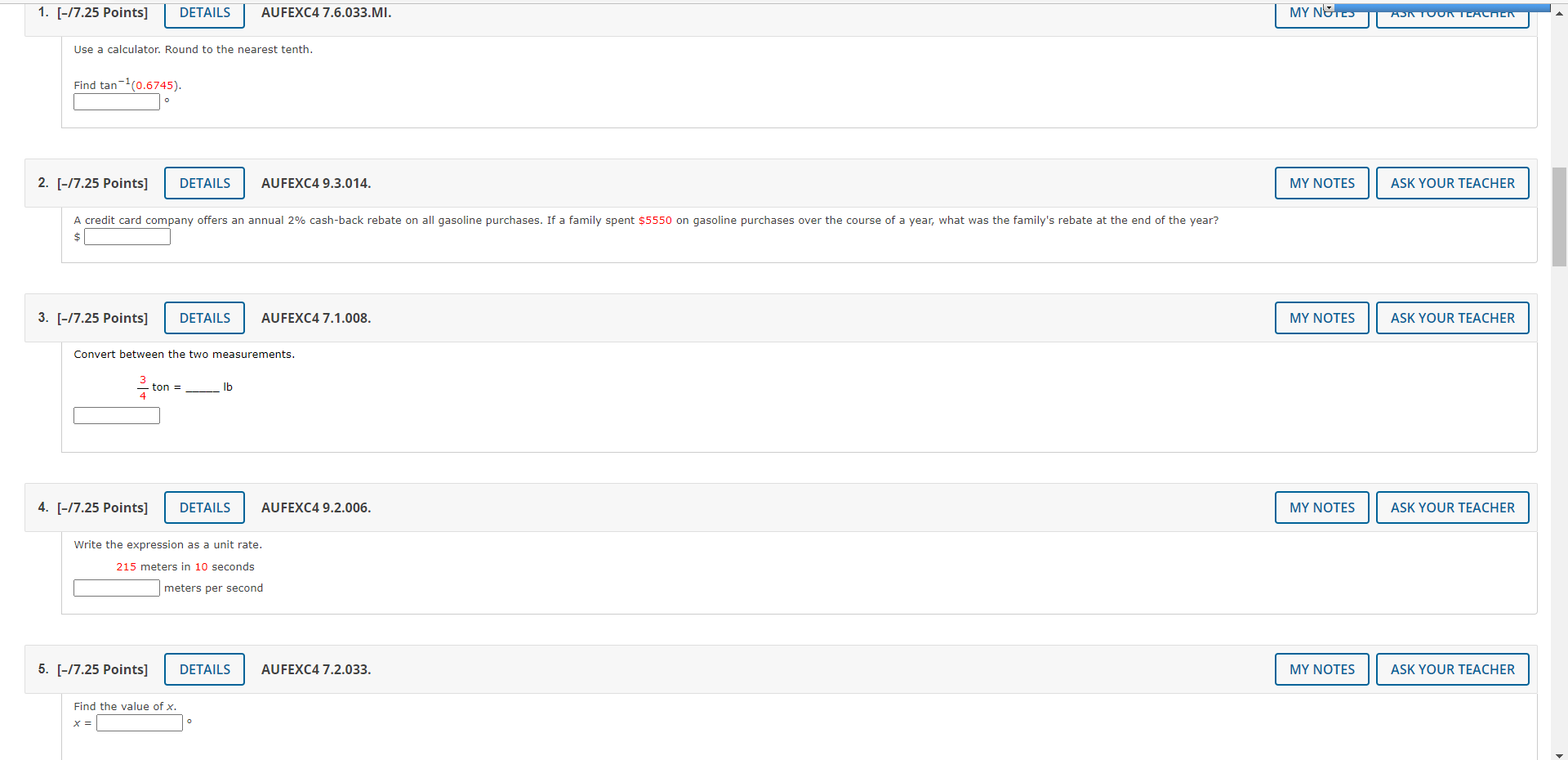Screen dimensions: 1568x760
Task: Open MY NOTES for question 5
Action: point(1321,668)
